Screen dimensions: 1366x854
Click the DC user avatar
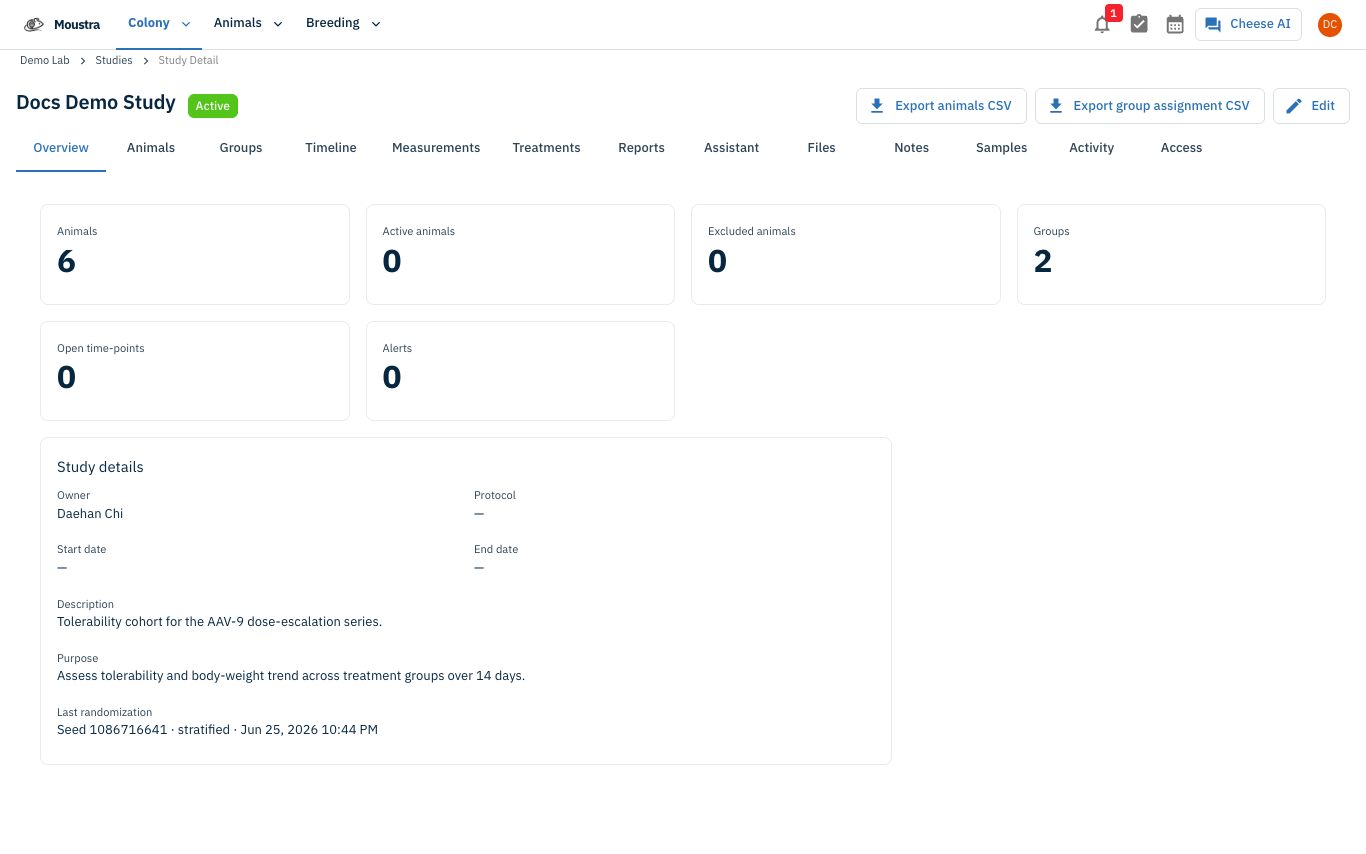(x=1330, y=24)
